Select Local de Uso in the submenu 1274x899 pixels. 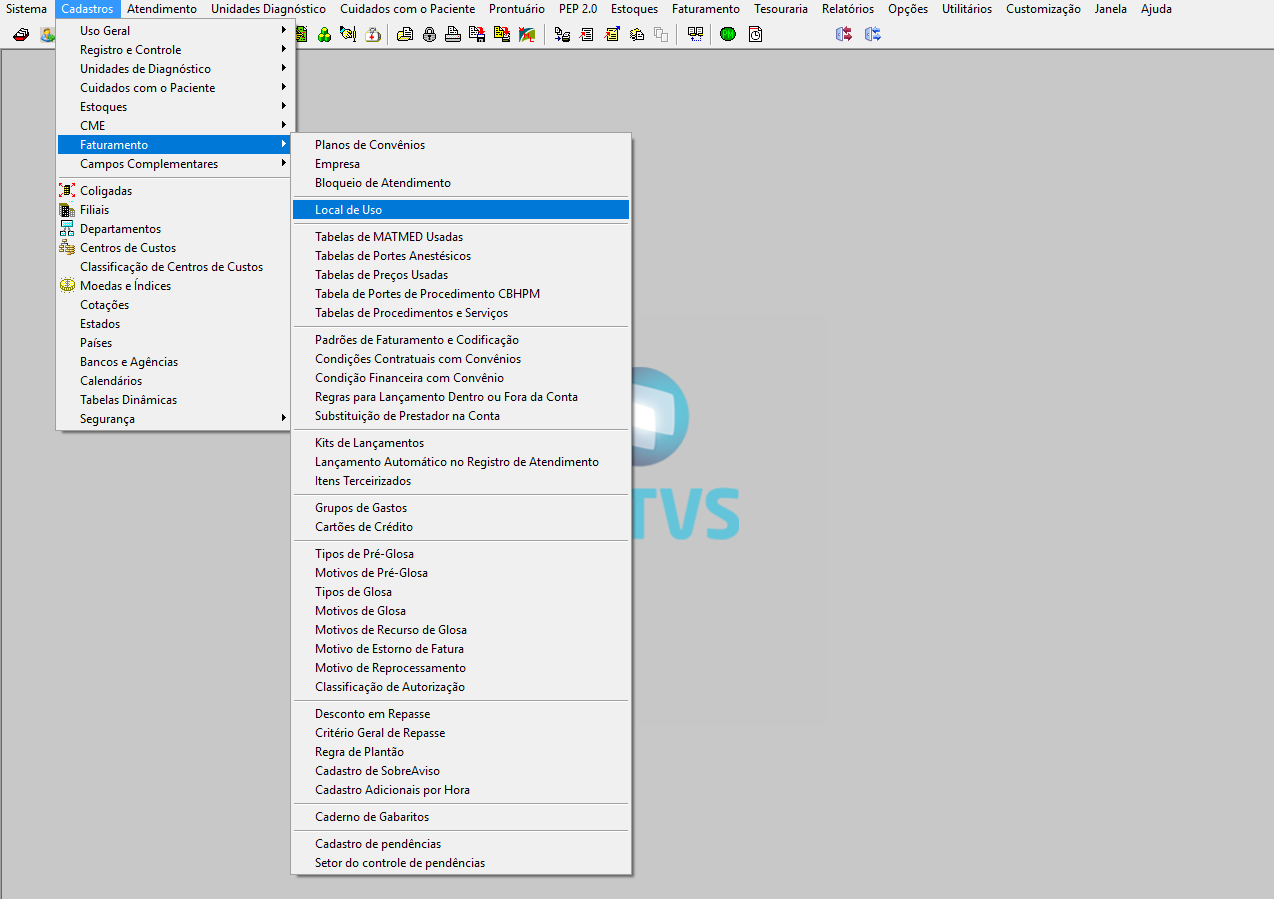tap(461, 210)
